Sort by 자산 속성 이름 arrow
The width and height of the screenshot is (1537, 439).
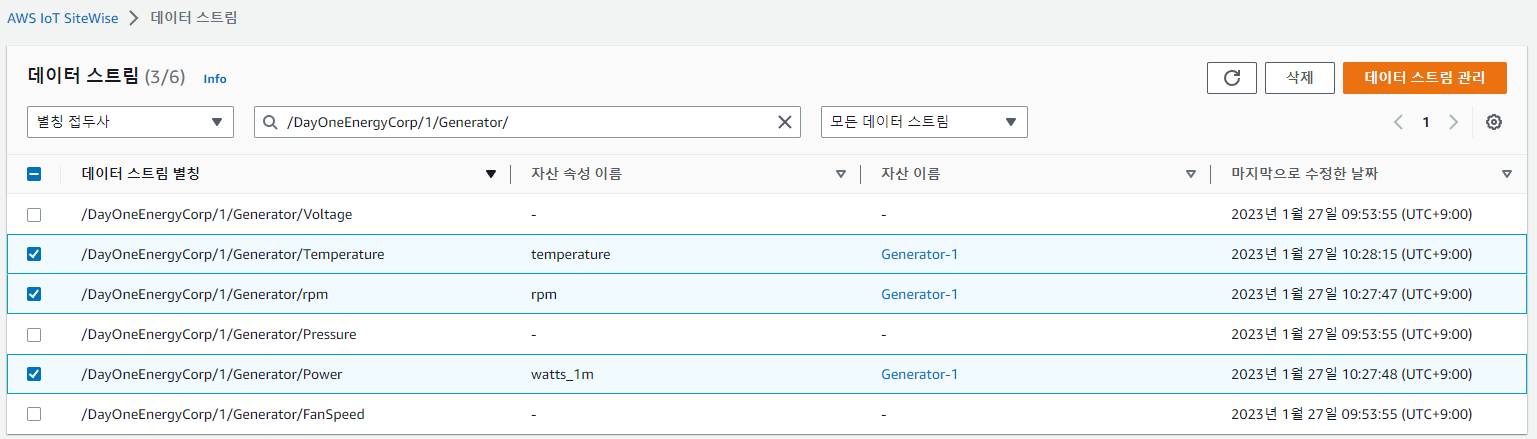tap(840, 174)
